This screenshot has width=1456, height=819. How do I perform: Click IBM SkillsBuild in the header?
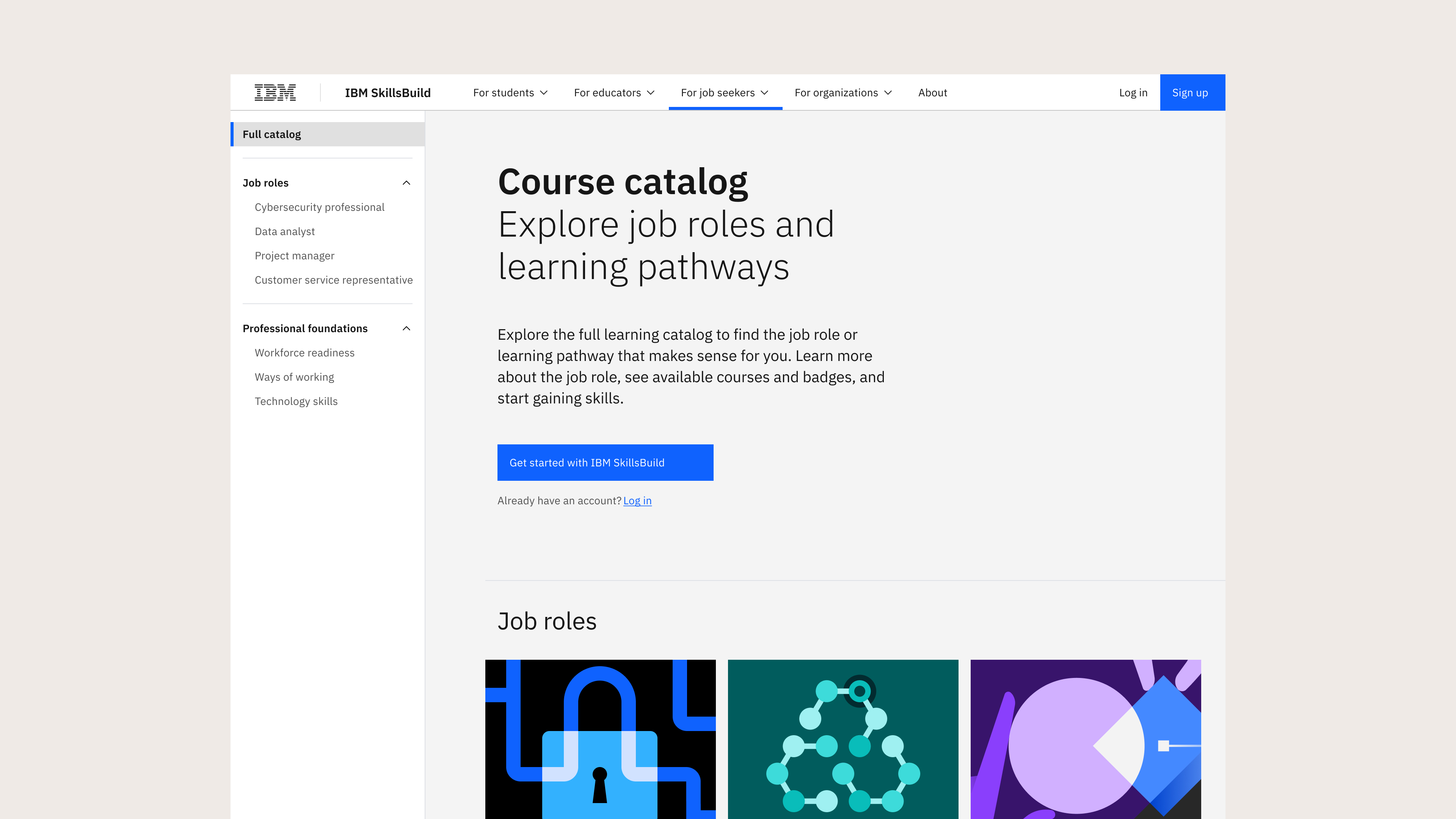pyautogui.click(x=388, y=92)
